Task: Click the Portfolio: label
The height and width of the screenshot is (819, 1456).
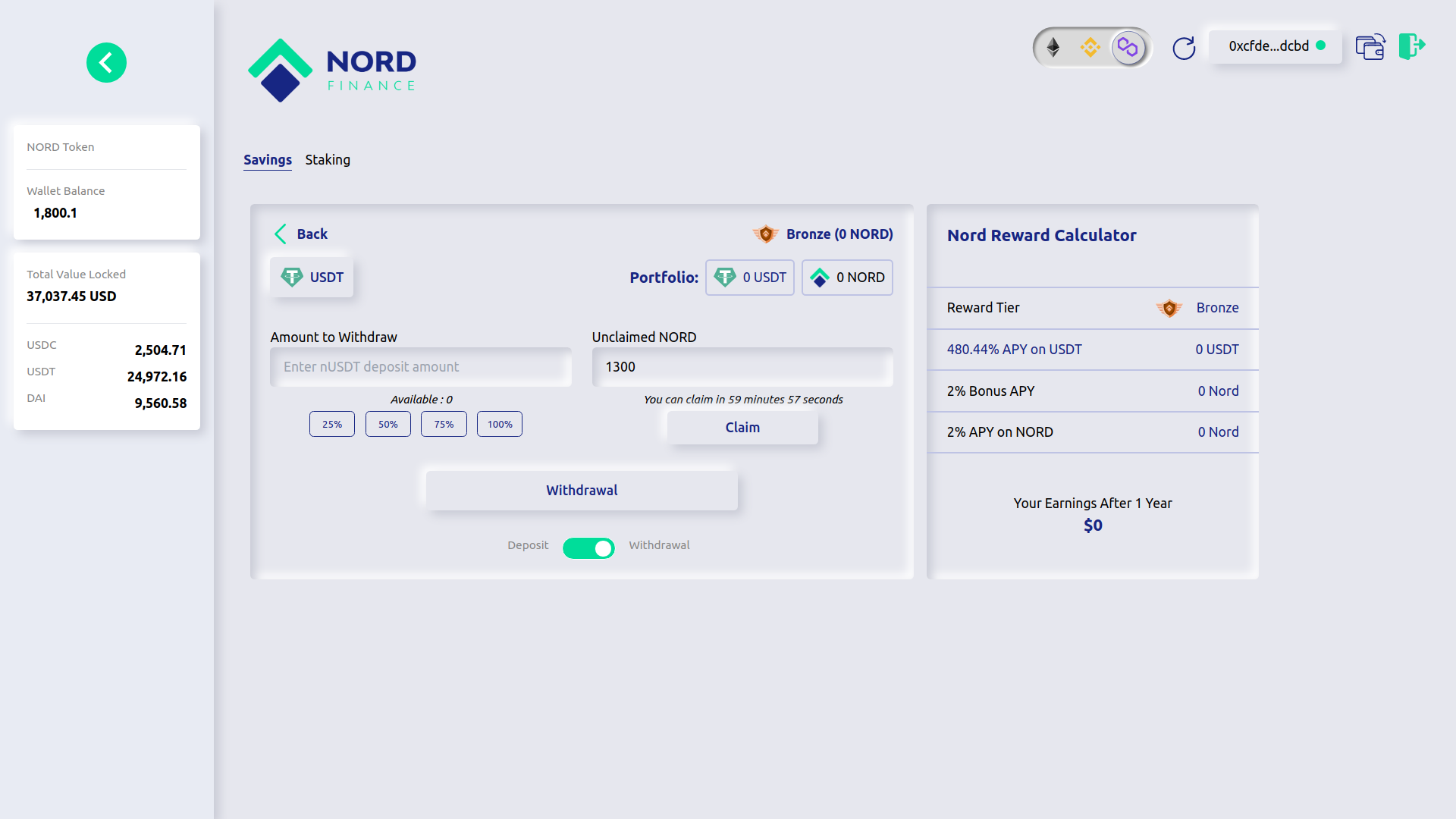Action: (664, 278)
